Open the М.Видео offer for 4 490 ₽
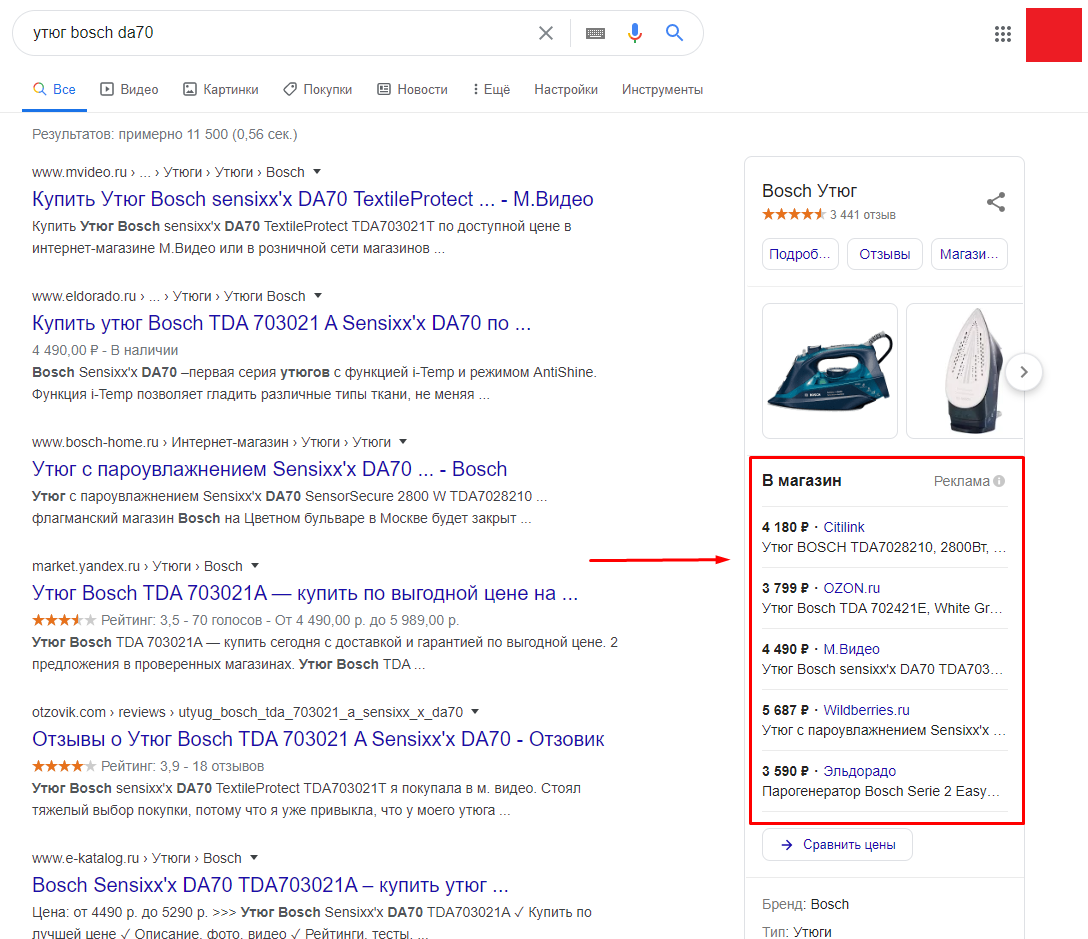This screenshot has width=1088, height=939. 851,649
